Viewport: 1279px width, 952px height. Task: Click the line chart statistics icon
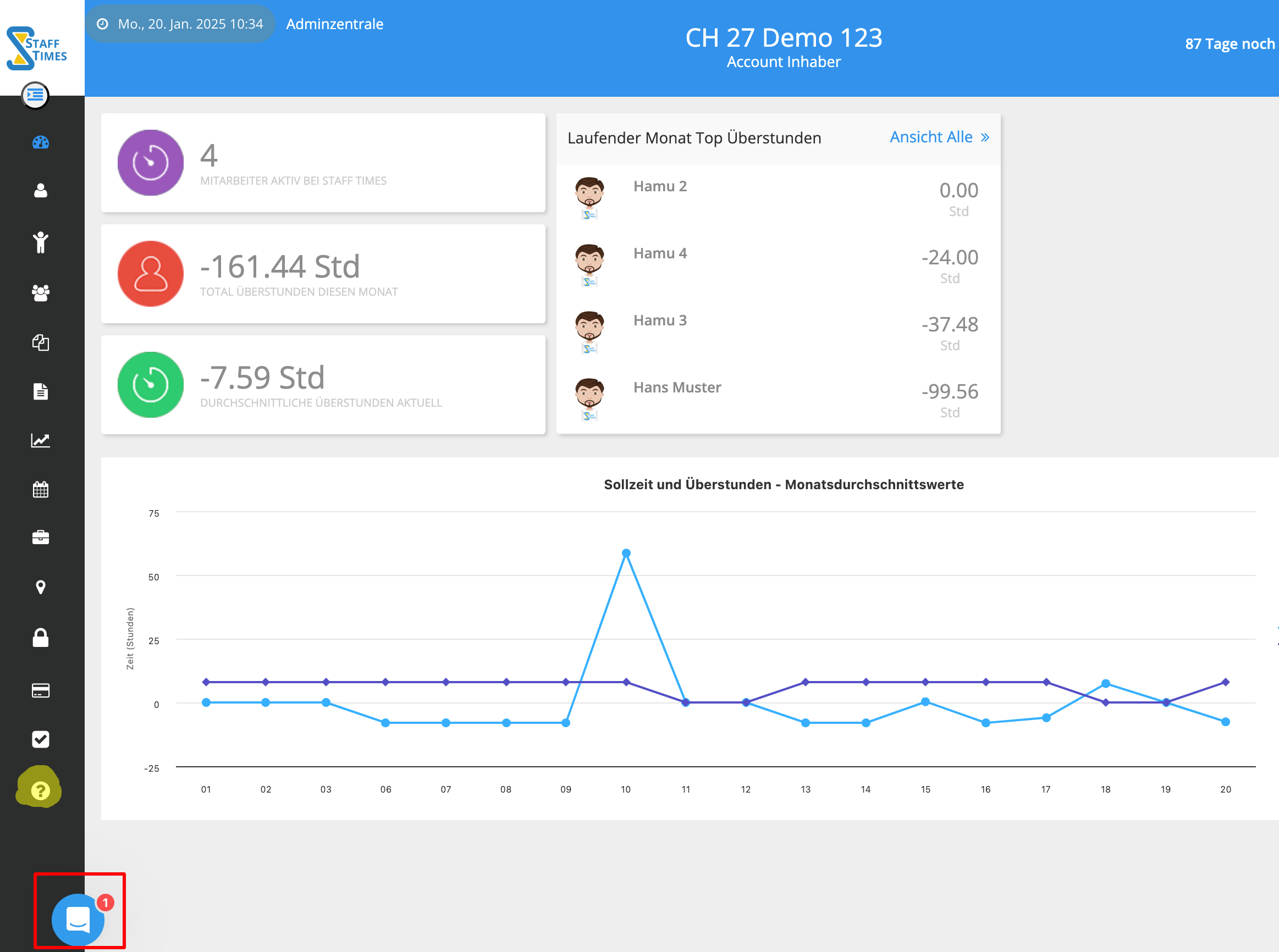[x=40, y=440]
